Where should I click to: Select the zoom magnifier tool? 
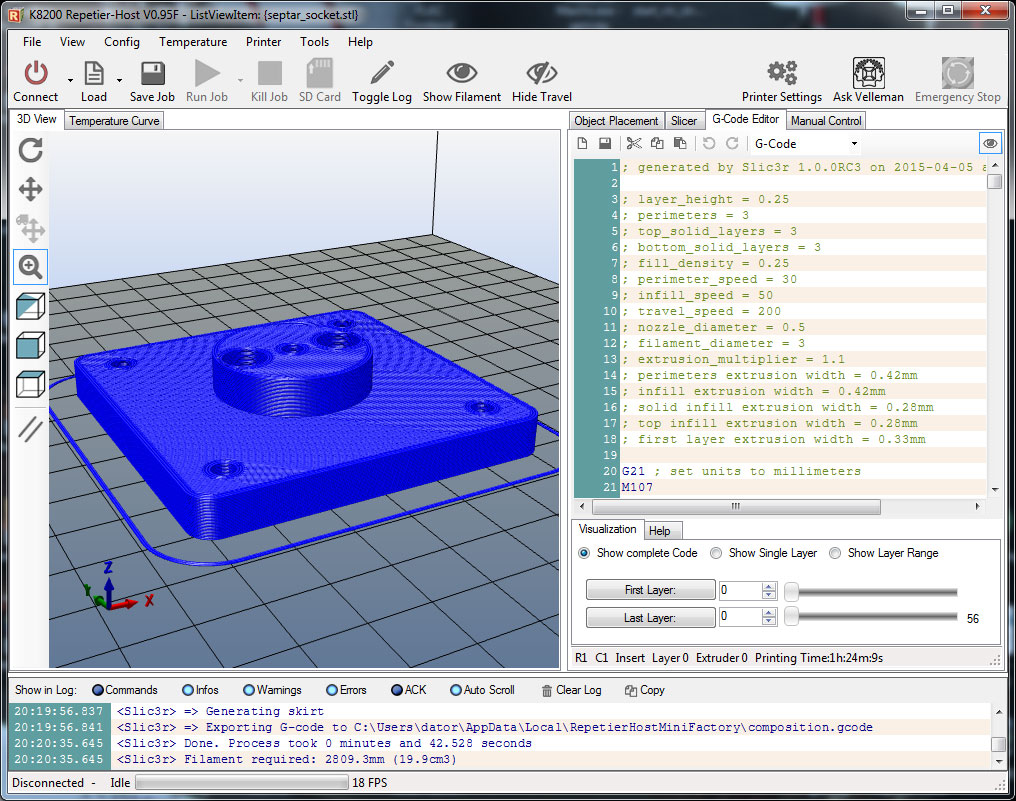[x=30, y=266]
